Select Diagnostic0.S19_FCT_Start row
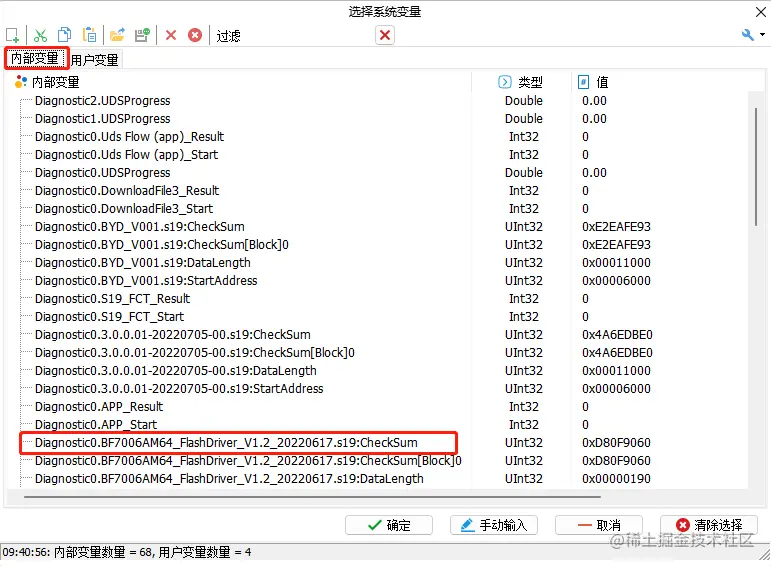 [109, 317]
